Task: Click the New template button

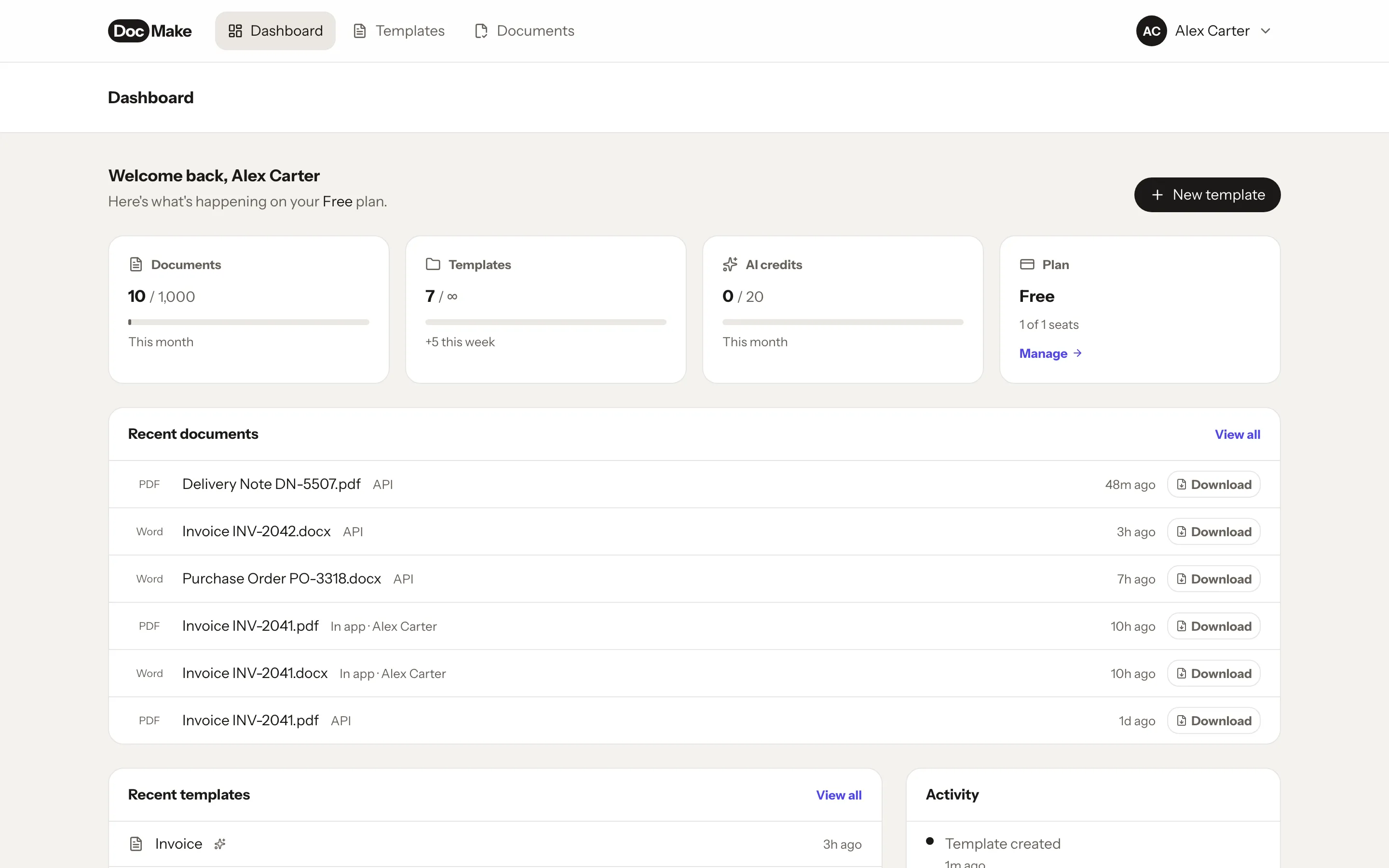Action: point(1207,195)
